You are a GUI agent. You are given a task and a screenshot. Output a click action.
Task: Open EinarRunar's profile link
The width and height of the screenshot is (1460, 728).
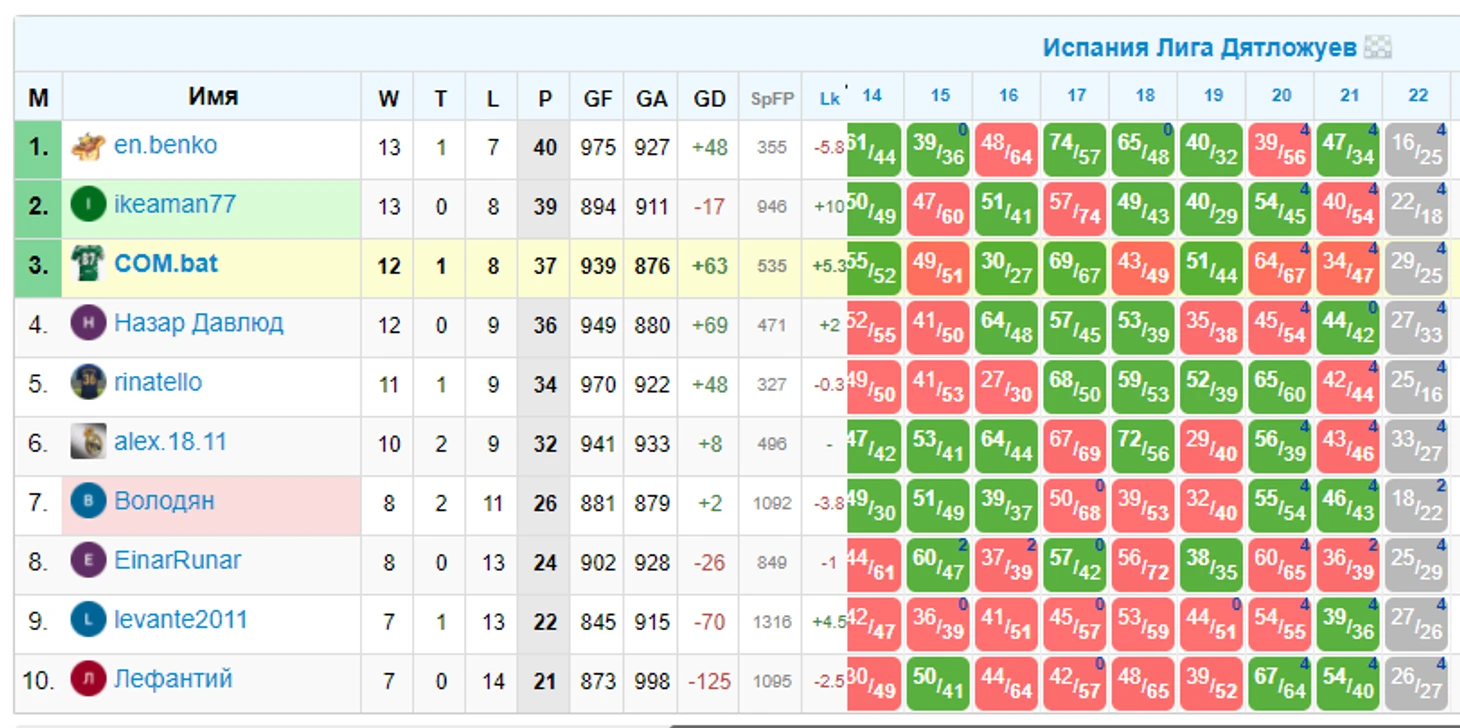[x=177, y=560]
